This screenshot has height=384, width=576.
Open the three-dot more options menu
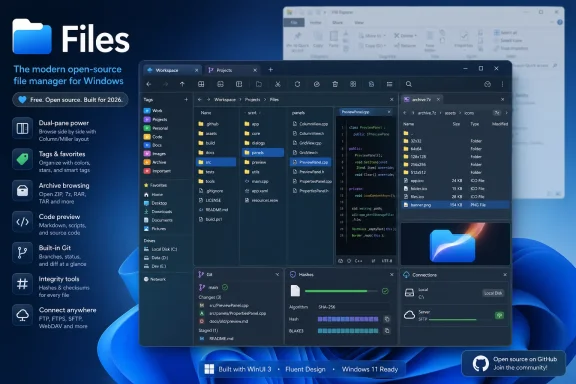[x=503, y=84]
